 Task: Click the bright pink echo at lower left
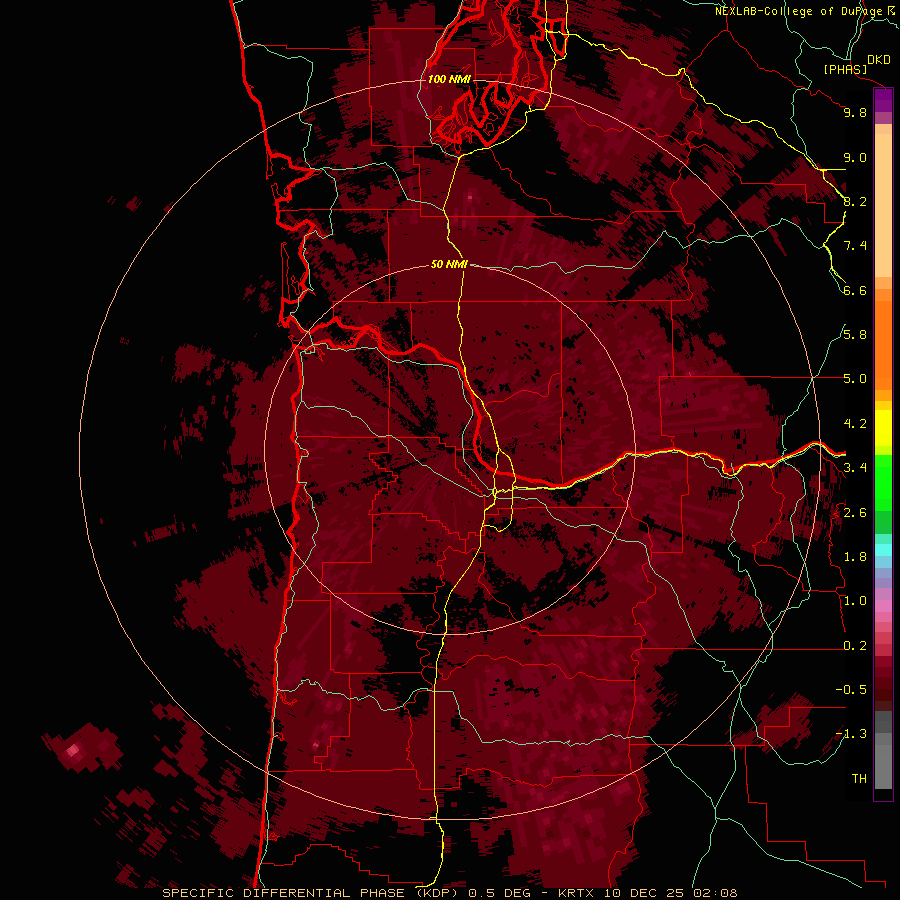click(72, 750)
